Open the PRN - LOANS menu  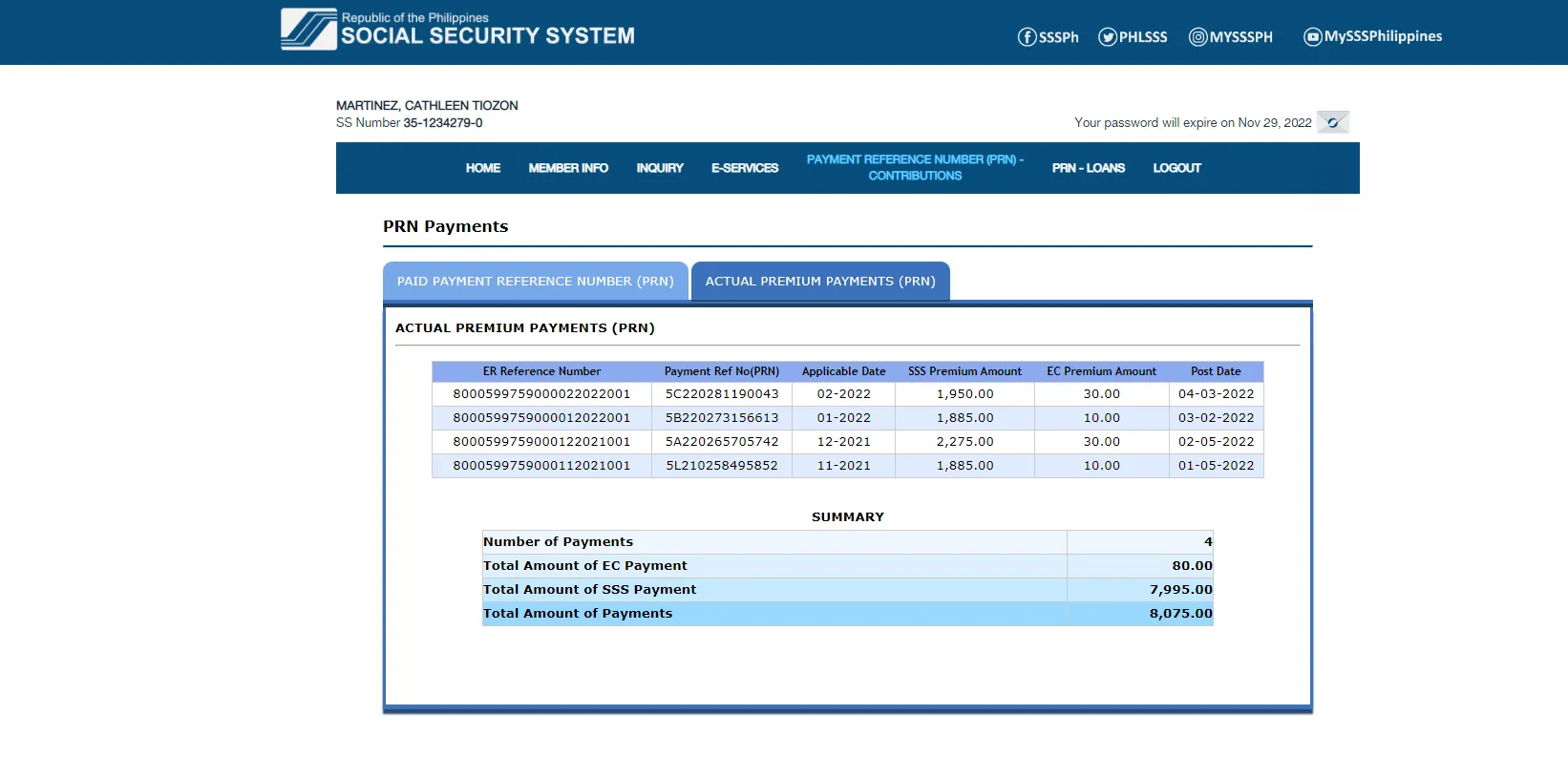(x=1088, y=168)
